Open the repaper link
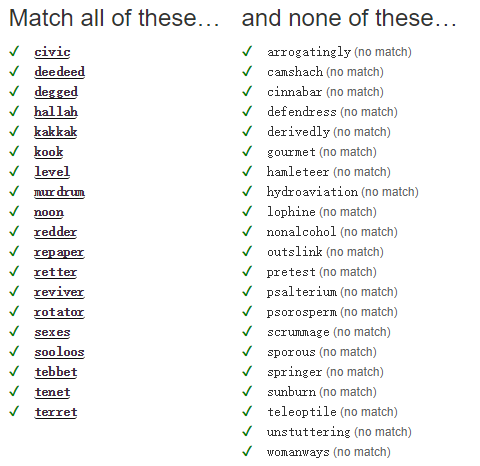The width and height of the screenshot is (480, 466). [59, 252]
